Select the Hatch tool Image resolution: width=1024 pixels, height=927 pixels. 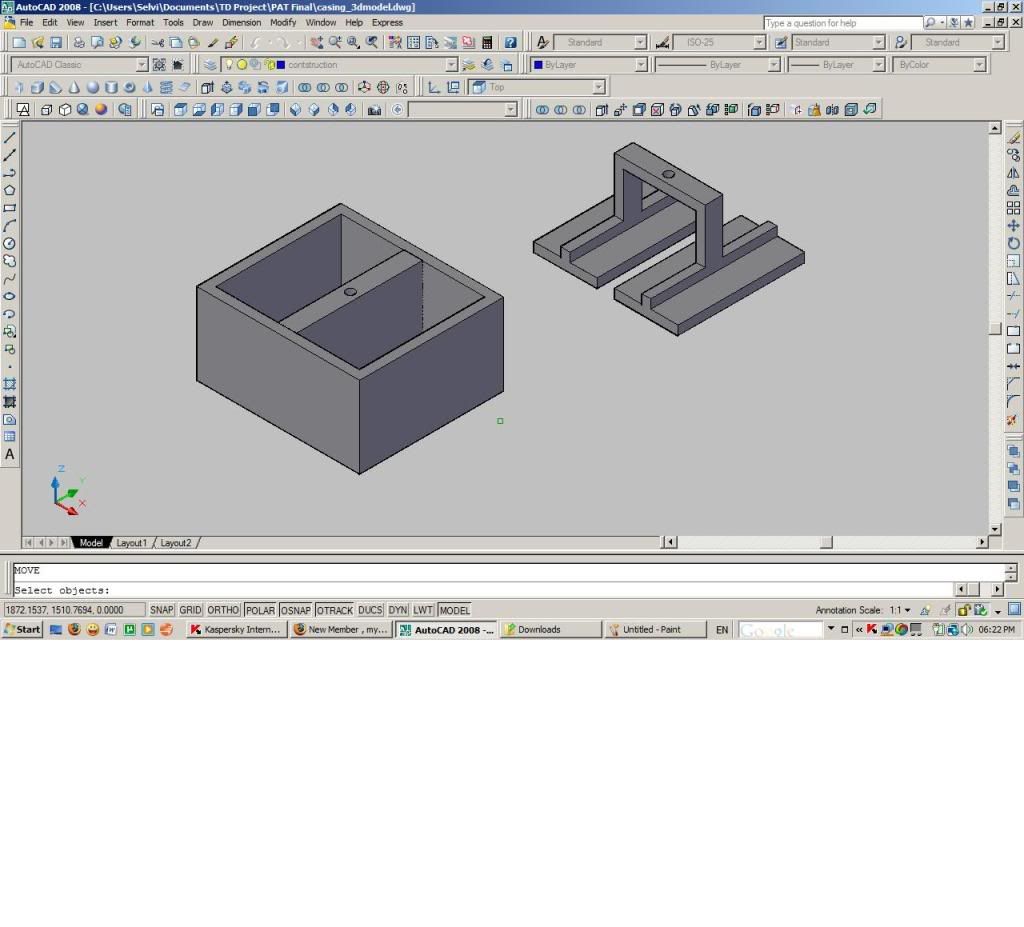[10, 384]
